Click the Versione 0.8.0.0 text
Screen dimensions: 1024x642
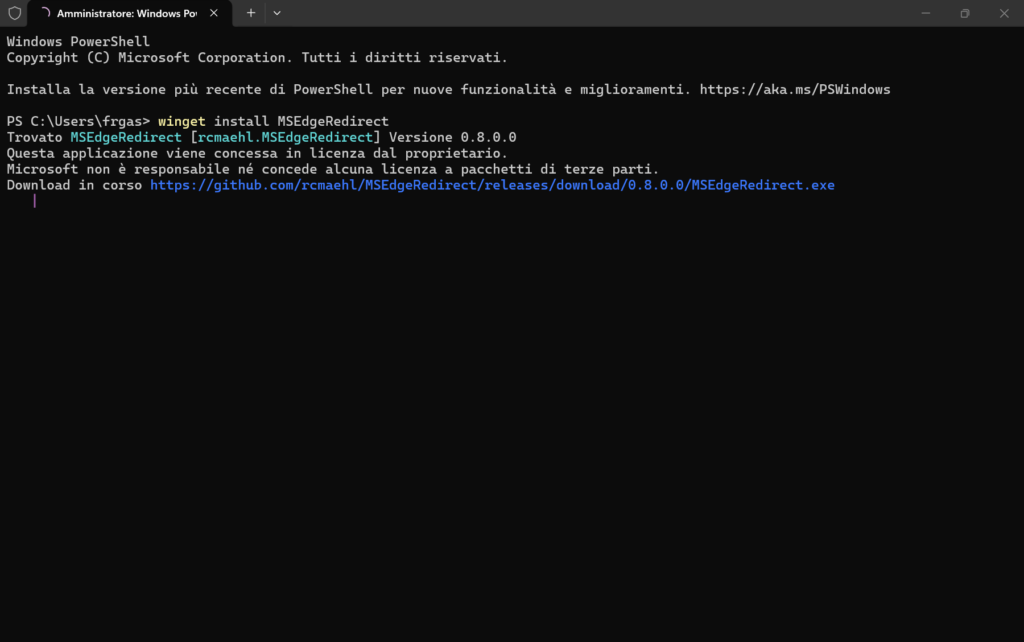(x=453, y=137)
